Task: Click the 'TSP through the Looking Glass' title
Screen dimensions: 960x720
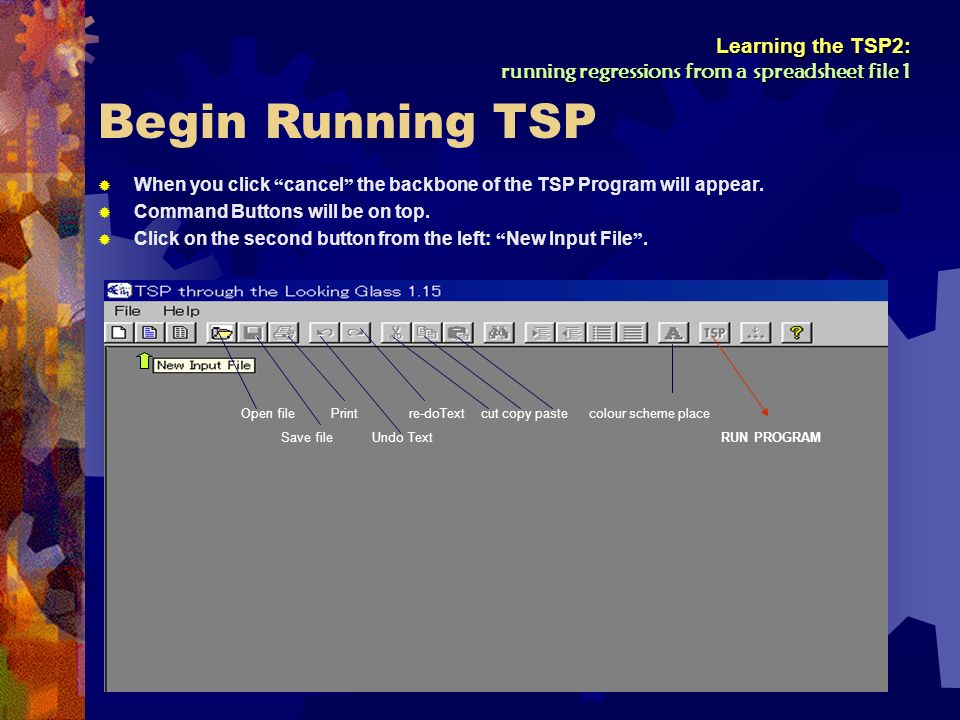Action: [x=288, y=291]
